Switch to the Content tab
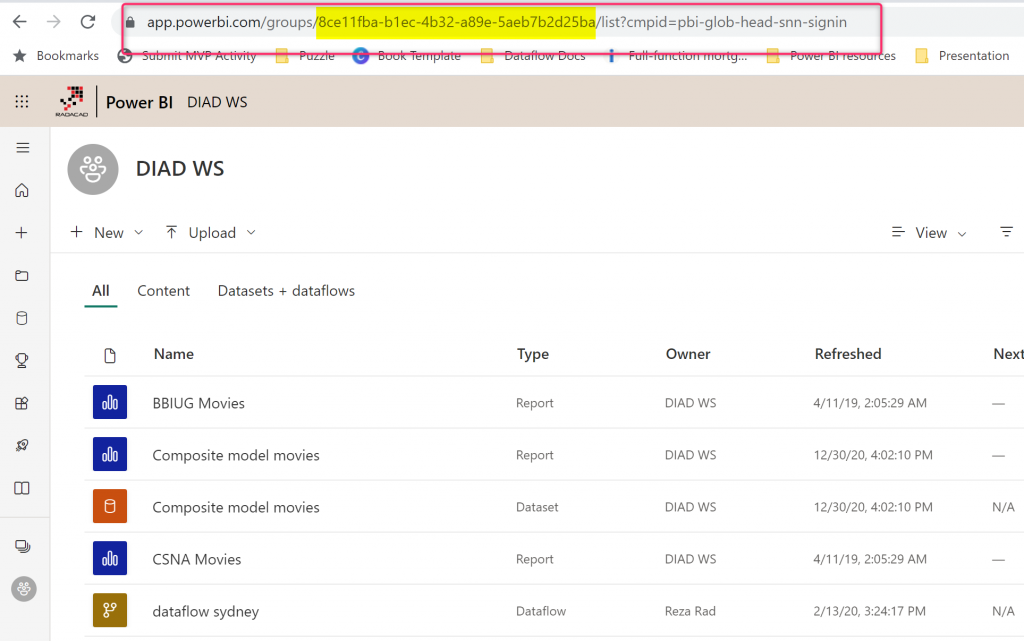The width and height of the screenshot is (1024, 641). pyautogui.click(x=163, y=291)
